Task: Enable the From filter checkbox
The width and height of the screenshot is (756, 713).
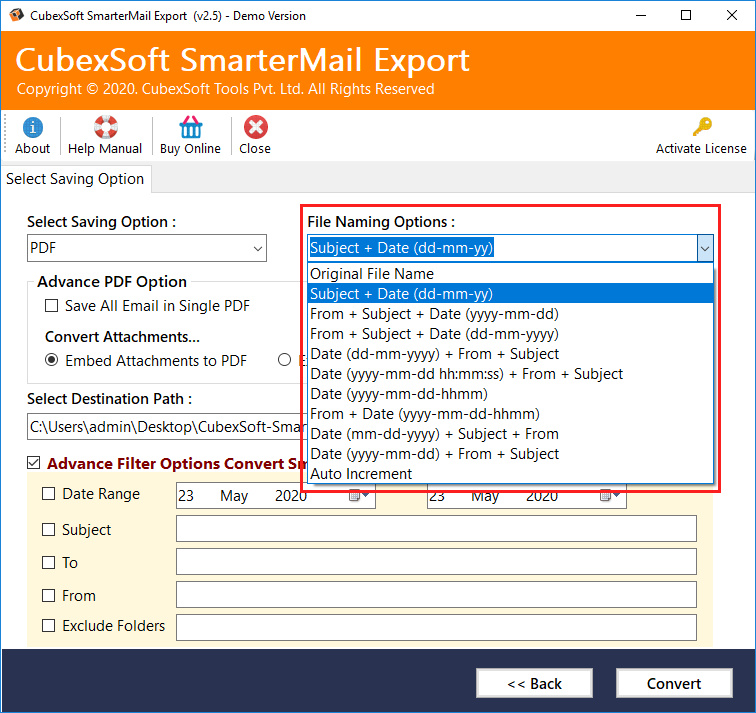Action: click(48, 595)
